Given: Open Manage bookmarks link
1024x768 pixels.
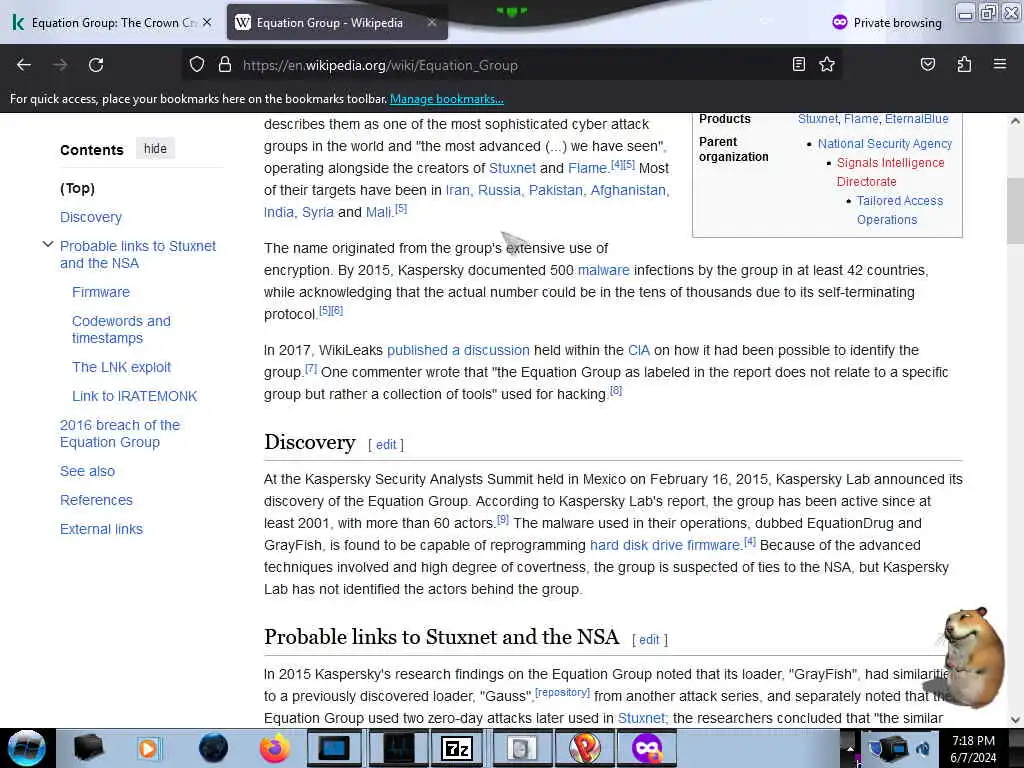Looking at the screenshot, I should (447, 99).
